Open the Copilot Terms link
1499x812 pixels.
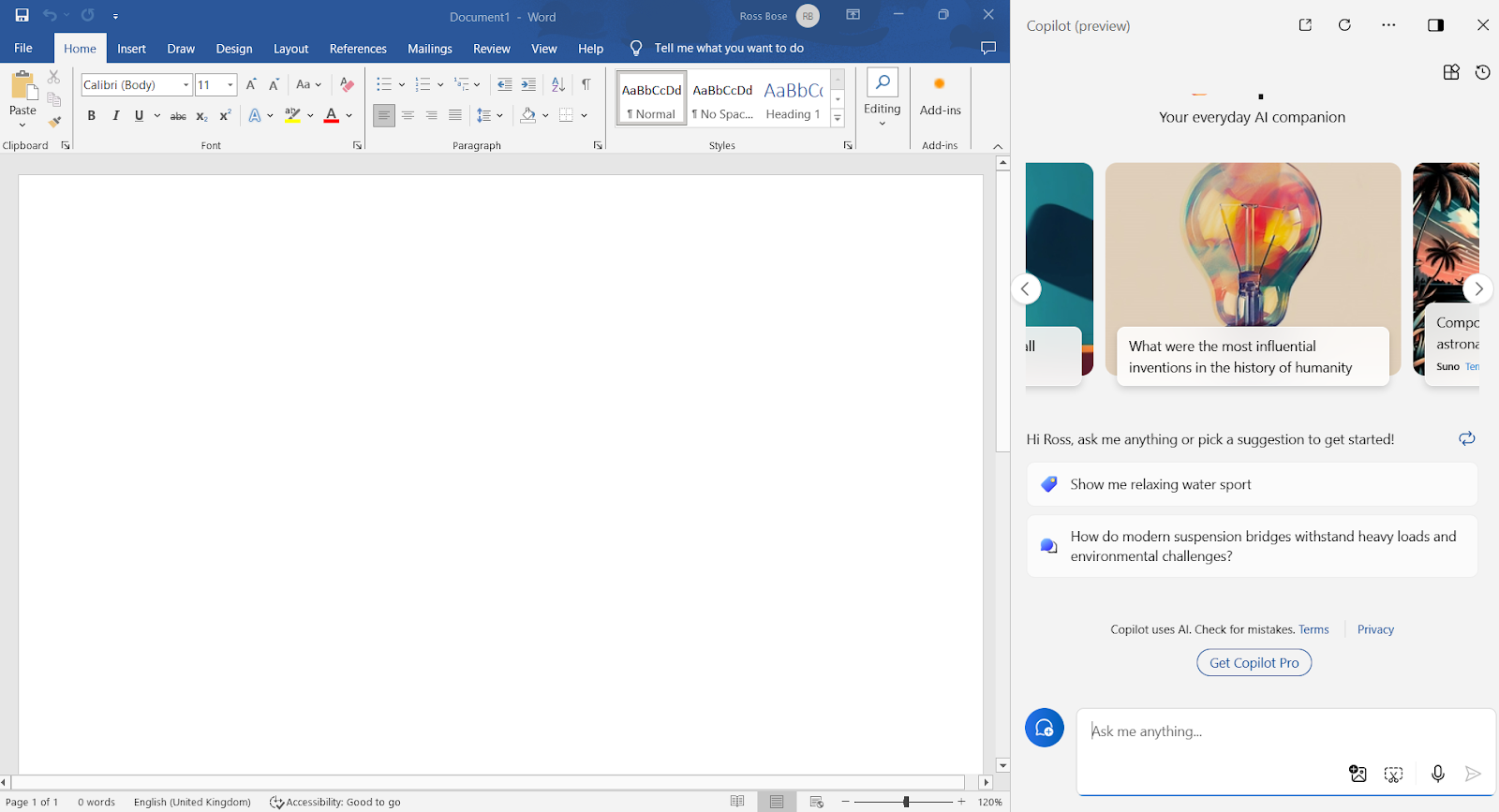tap(1313, 629)
